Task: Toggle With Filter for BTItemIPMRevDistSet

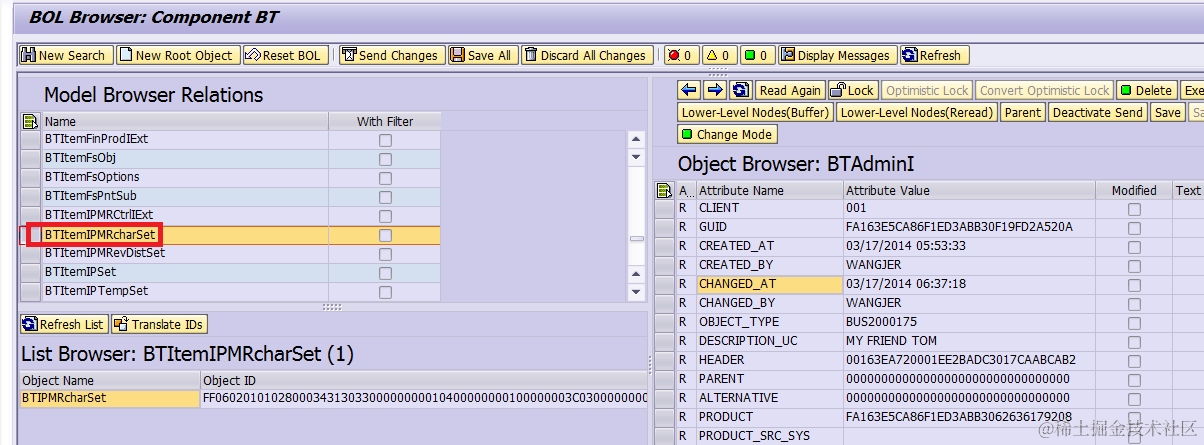Action: (x=385, y=254)
